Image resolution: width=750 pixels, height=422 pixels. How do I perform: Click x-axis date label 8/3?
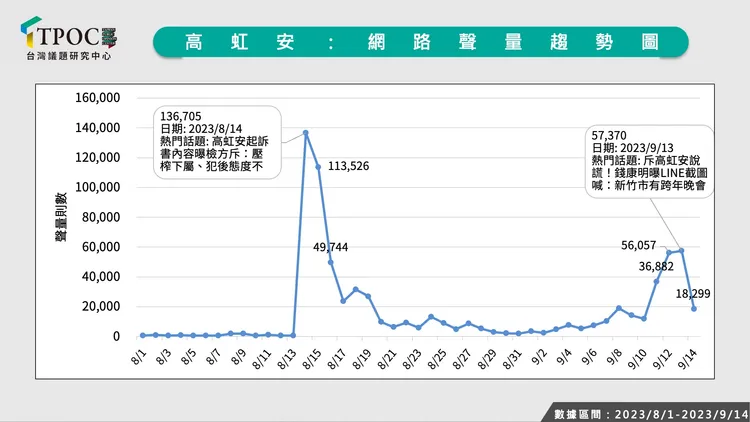163,357
